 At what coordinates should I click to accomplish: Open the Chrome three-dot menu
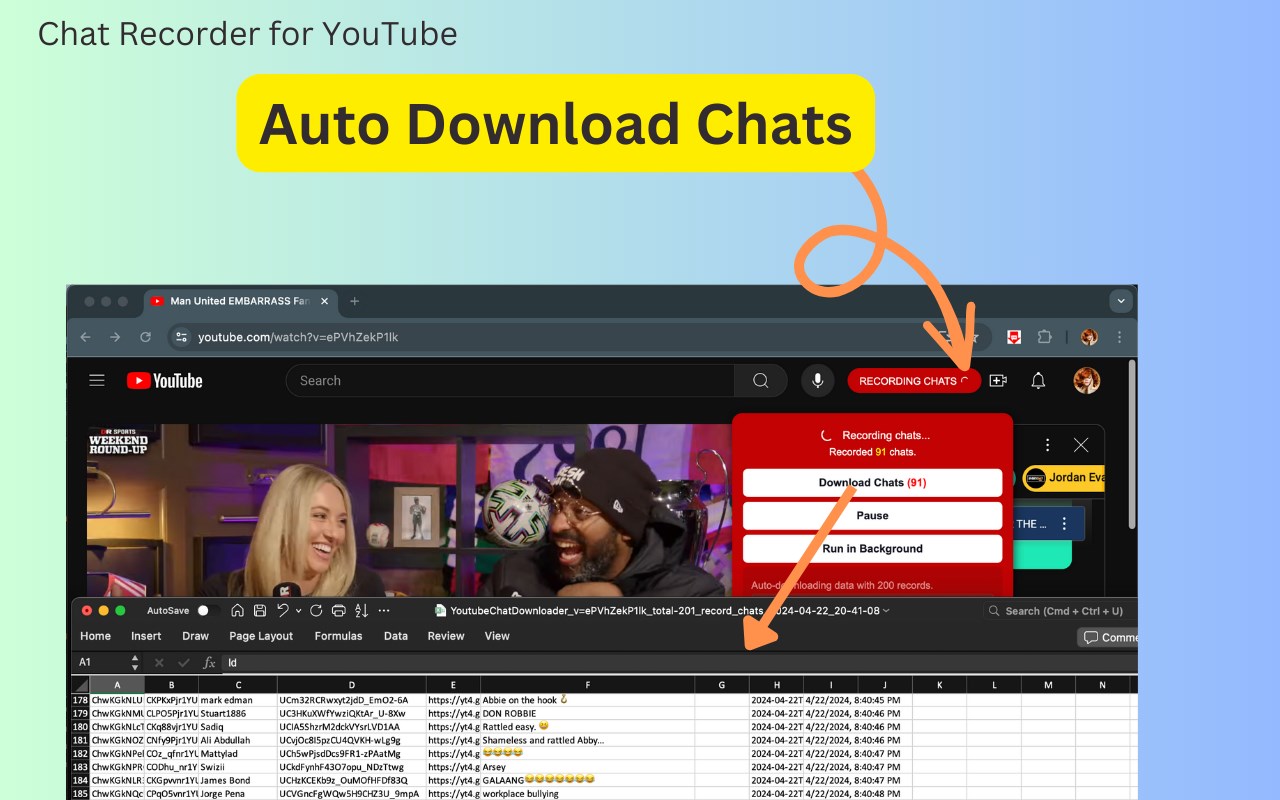(1120, 337)
